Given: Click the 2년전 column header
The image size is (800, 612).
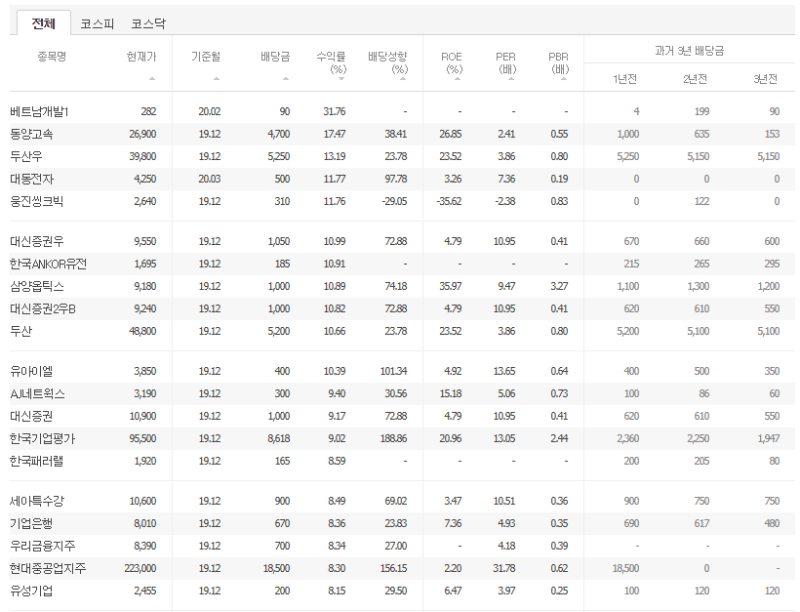Looking at the screenshot, I should 695,79.
